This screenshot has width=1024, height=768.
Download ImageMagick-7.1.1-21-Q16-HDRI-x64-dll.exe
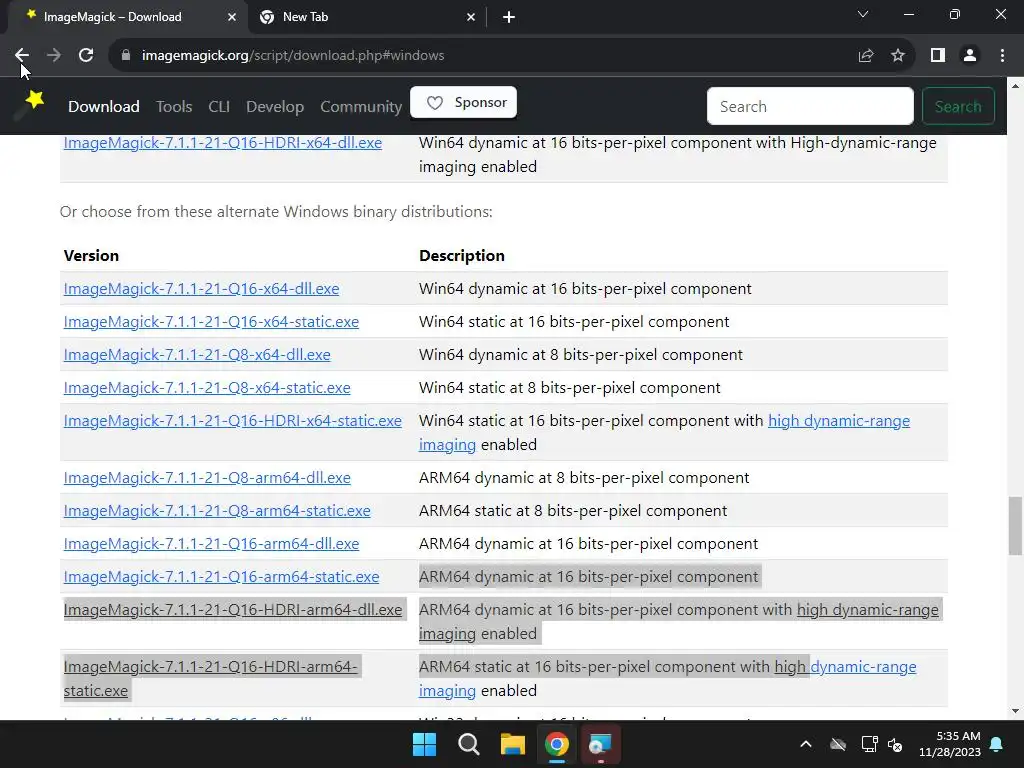(x=223, y=143)
